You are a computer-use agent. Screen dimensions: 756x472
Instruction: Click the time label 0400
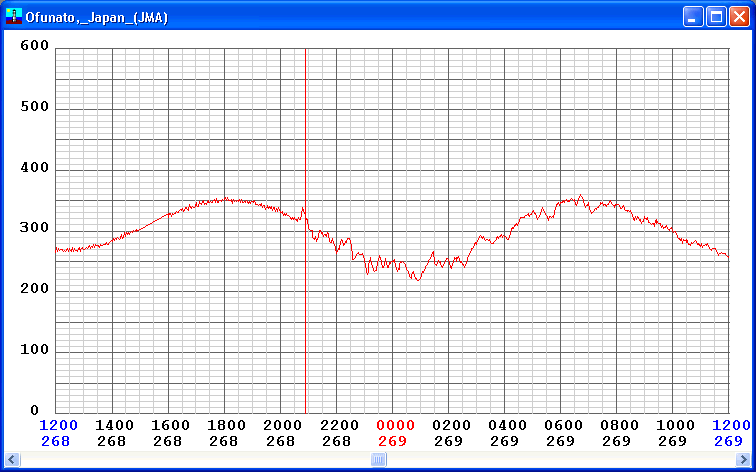507,425
